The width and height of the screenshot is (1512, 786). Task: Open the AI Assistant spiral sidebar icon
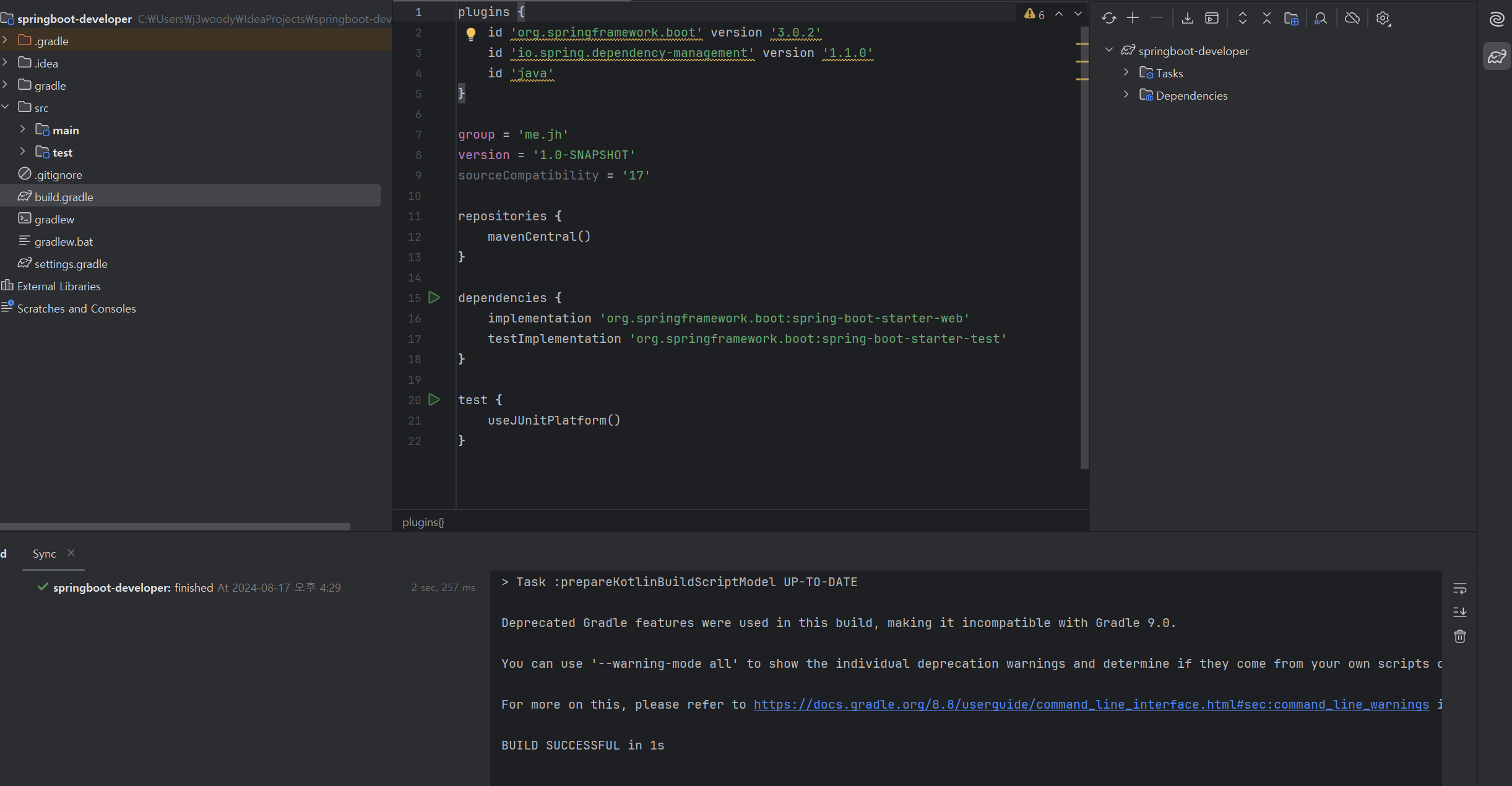tap(1497, 20)
